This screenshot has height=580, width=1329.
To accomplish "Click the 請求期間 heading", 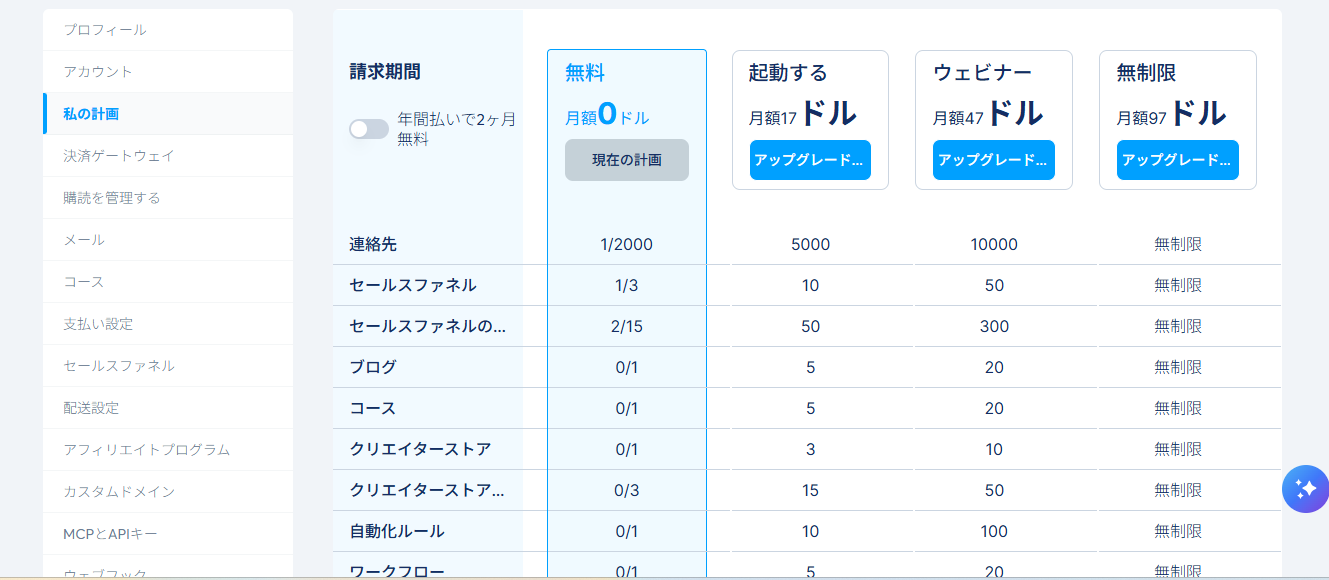I will pyautogui.click(x=385, y=71).
